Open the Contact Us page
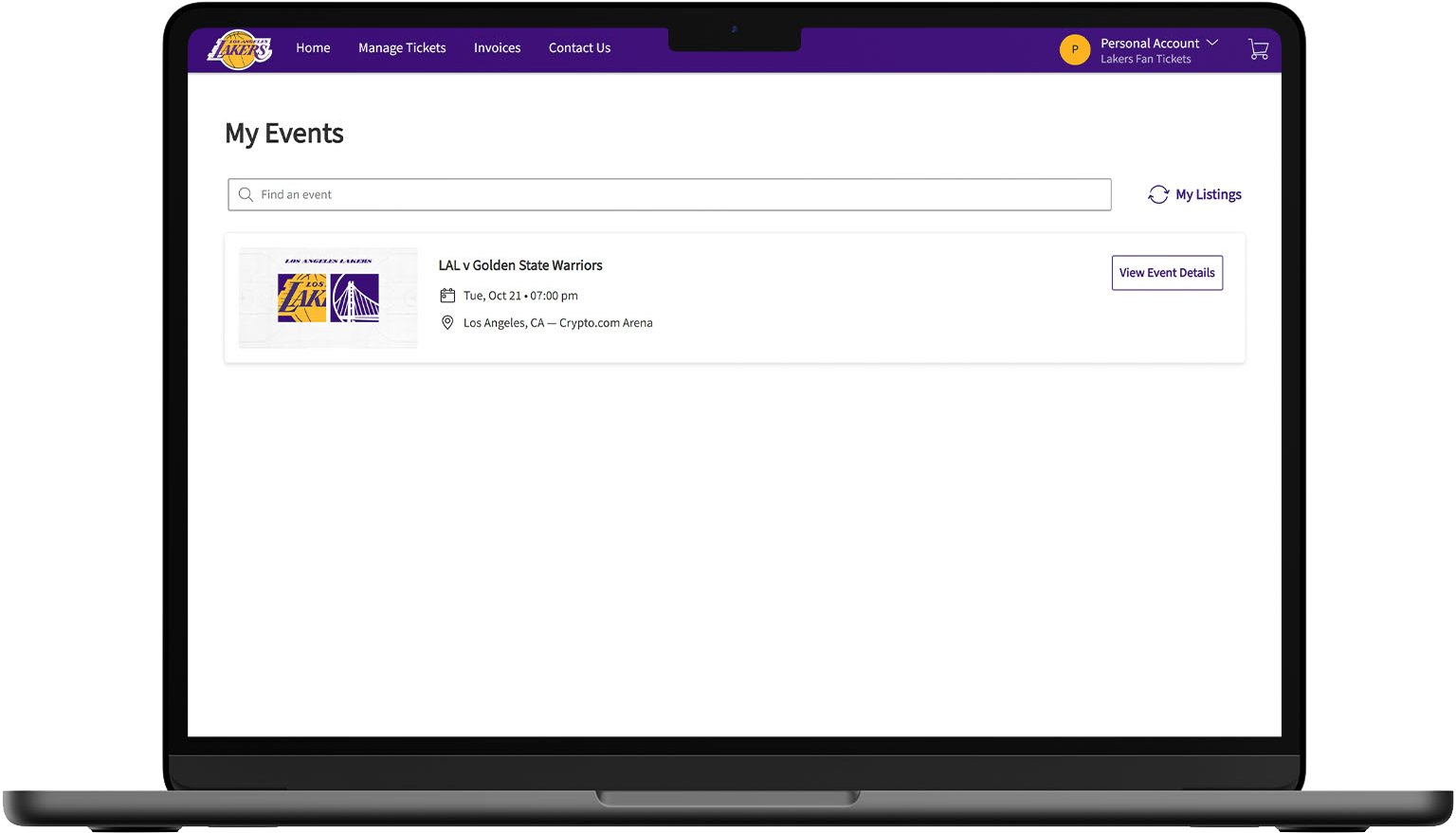This screenshot has width=1456, height=833. (579, 47)
